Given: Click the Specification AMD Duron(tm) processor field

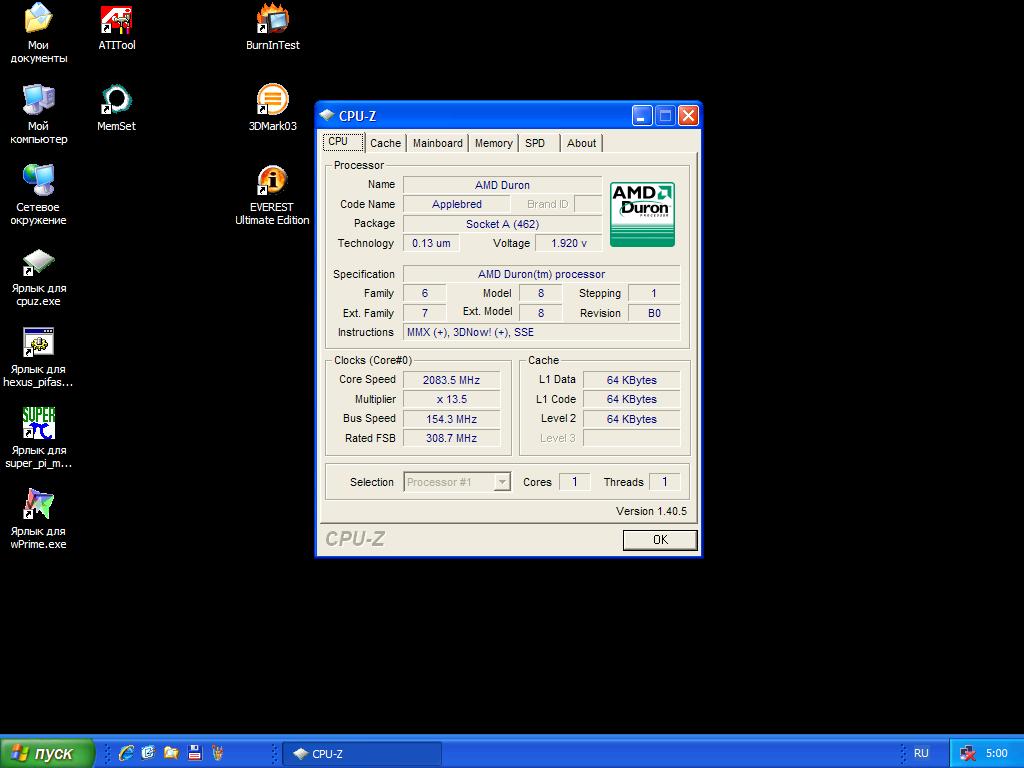Looking at the screenshot, I should point(541,274).
